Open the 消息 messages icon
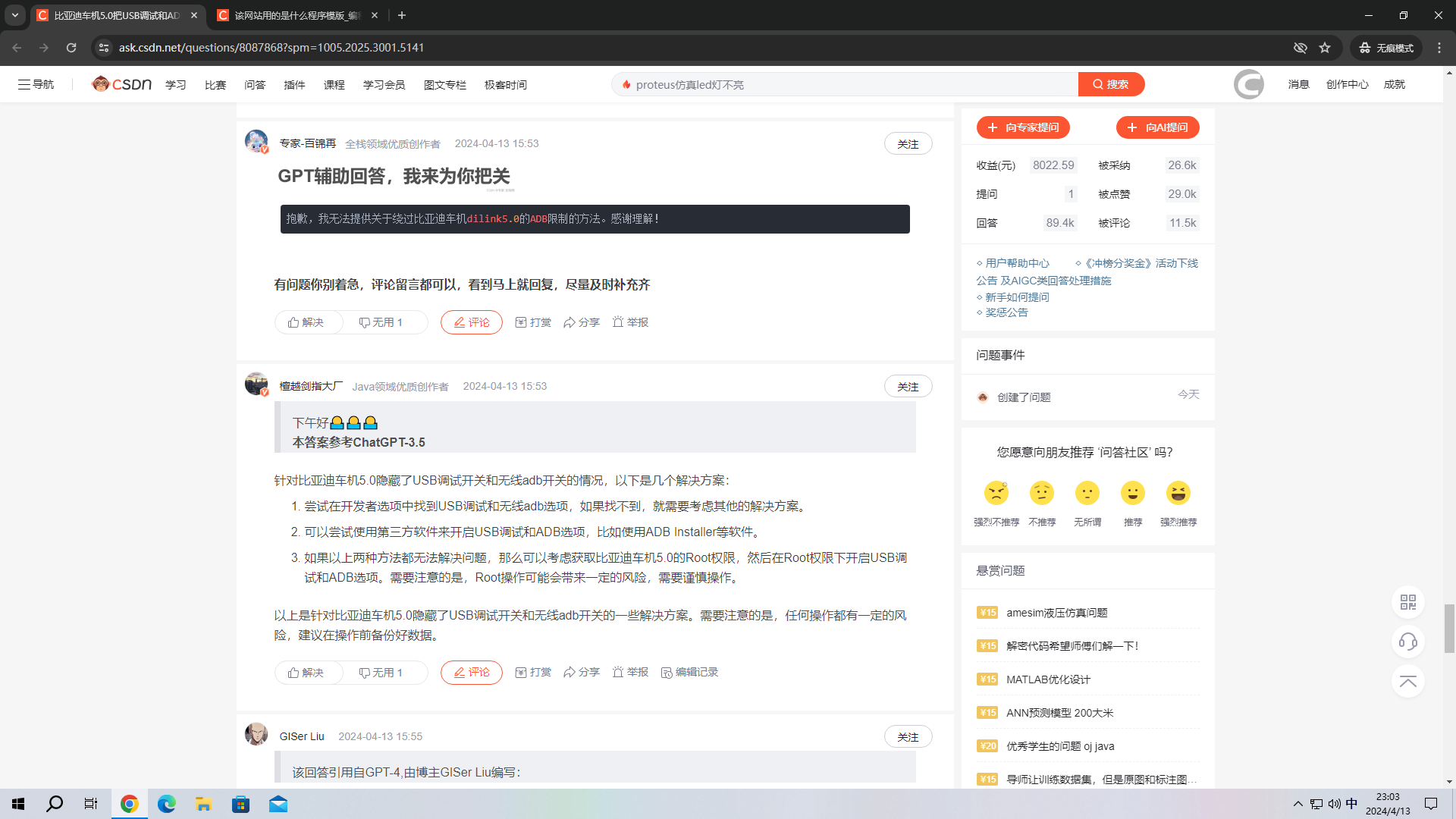1456x819 pixels. (1298, 84)
